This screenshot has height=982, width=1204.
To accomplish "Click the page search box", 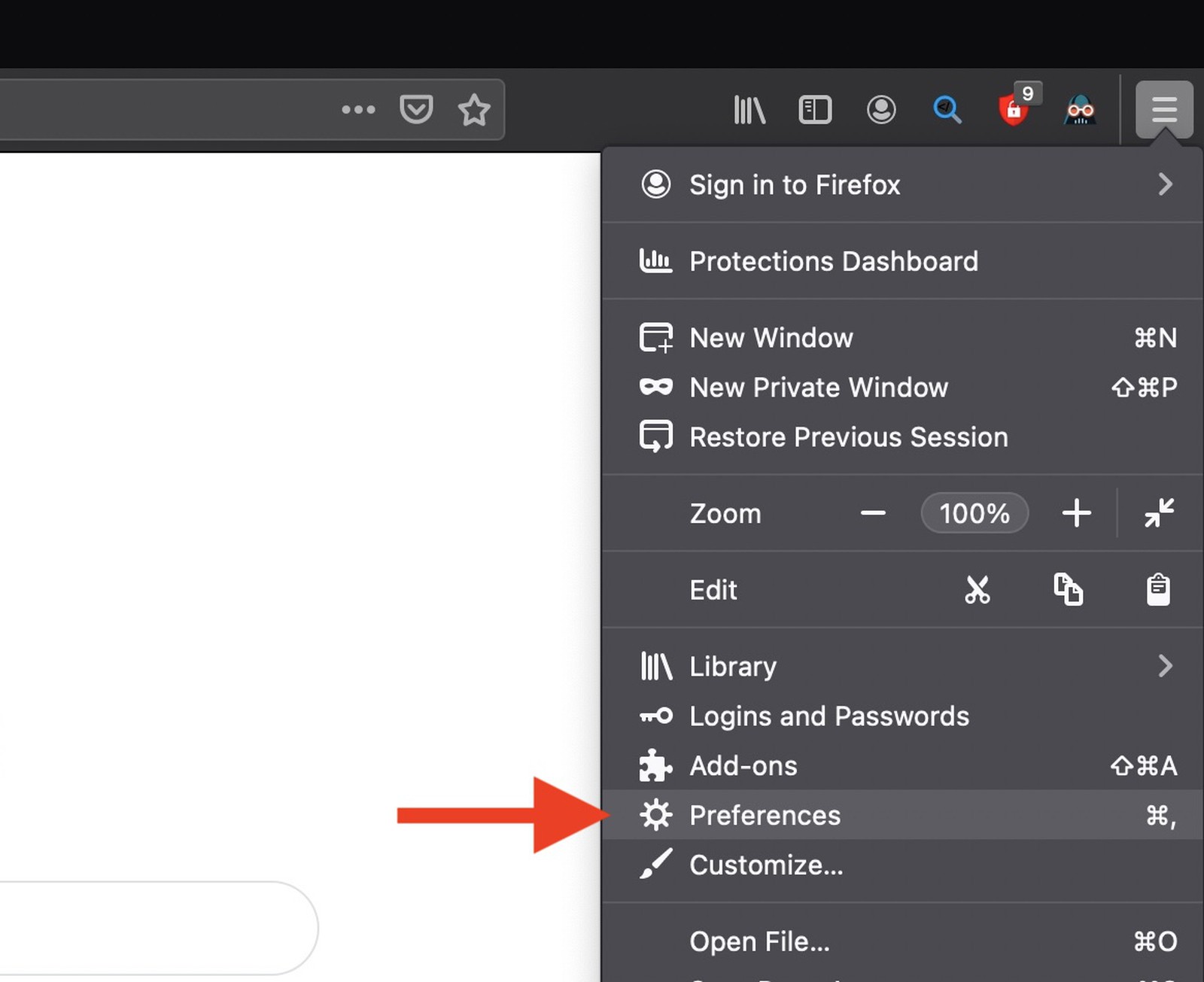I will coord(159,928).
